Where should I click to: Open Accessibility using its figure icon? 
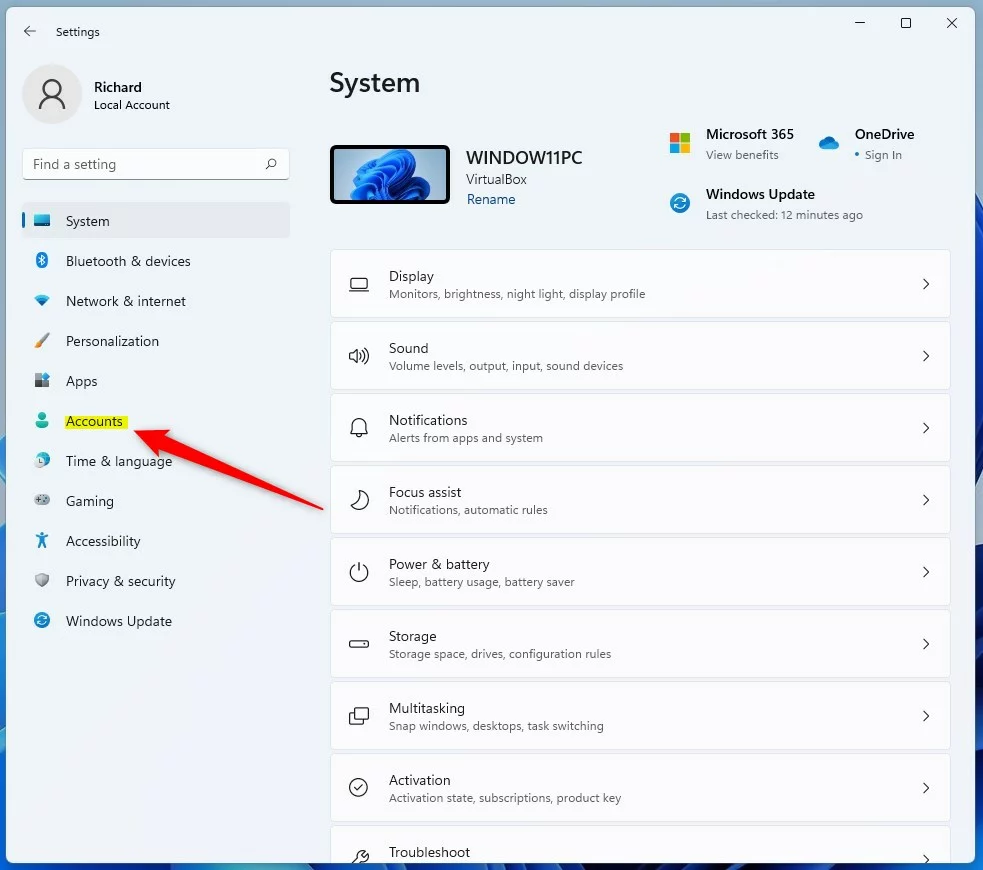(x=42, y=541)
